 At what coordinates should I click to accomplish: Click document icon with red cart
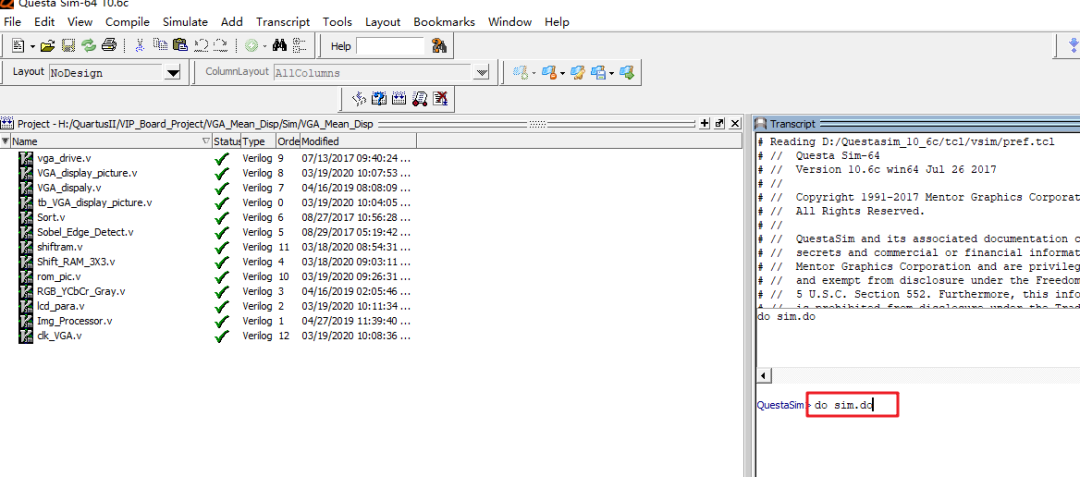coord(419,98)
